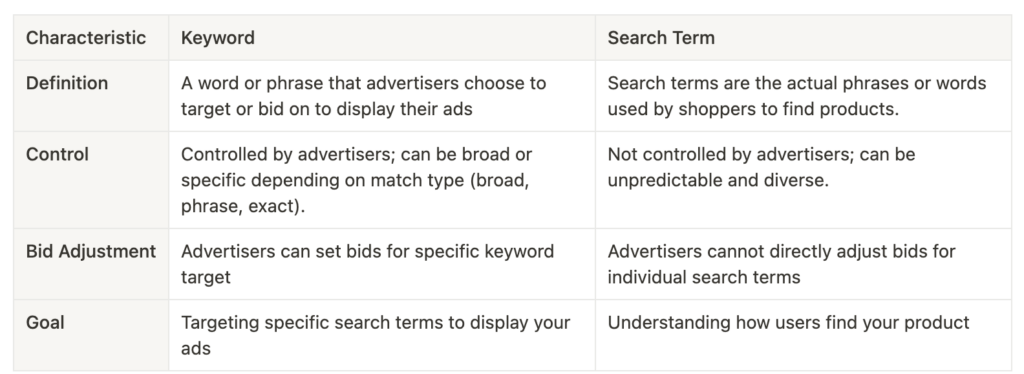1024x374 pixels.
Task: Click 'used by shoppers to find products.'
Action: pyautogui.click(x=753, y=109)
